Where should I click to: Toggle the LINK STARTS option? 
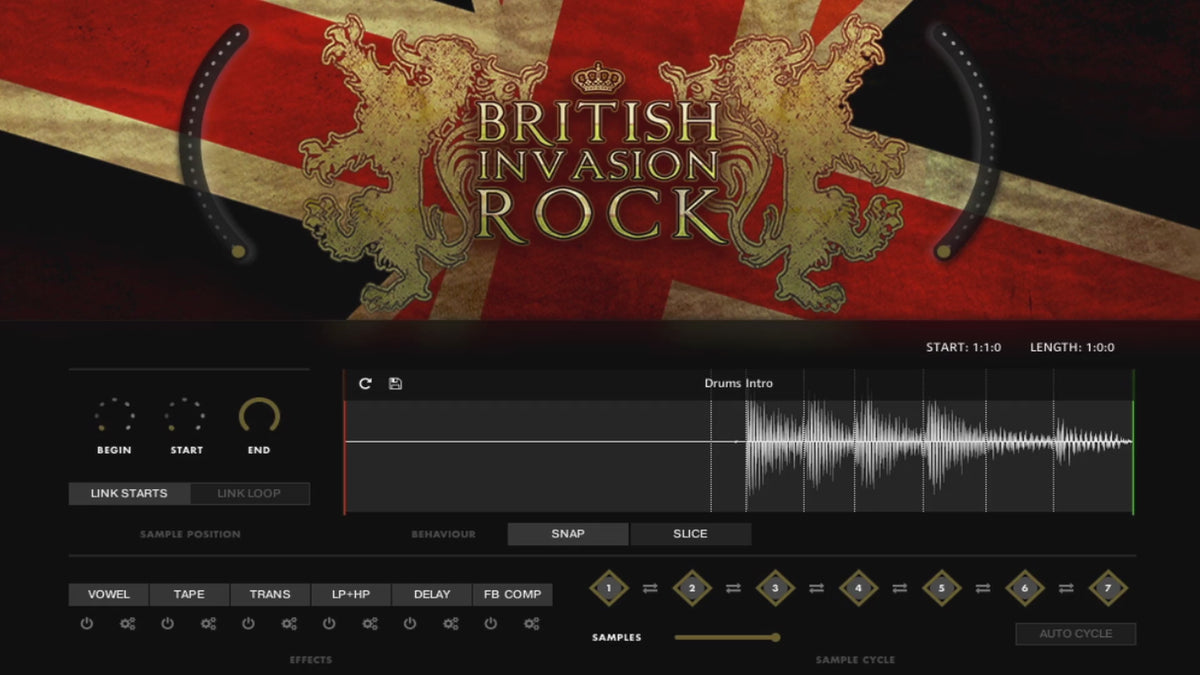129,494
